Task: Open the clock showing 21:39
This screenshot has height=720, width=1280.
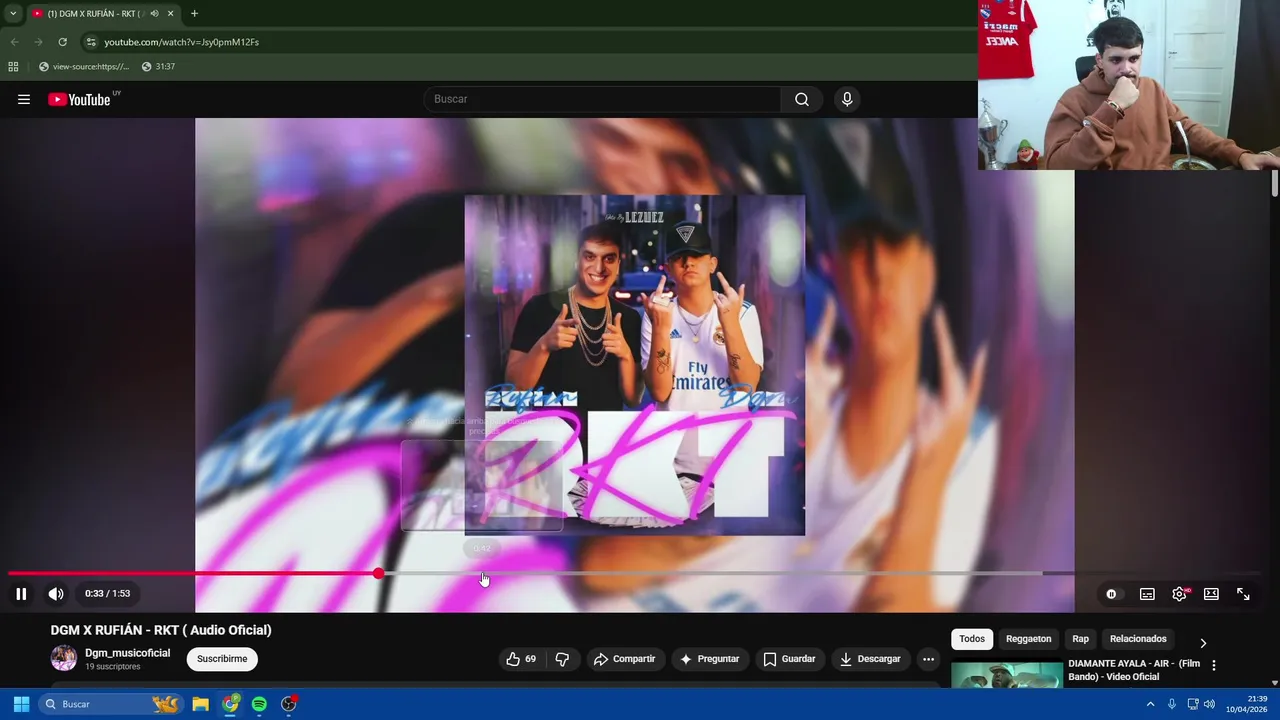Action: pos(1246,704)
